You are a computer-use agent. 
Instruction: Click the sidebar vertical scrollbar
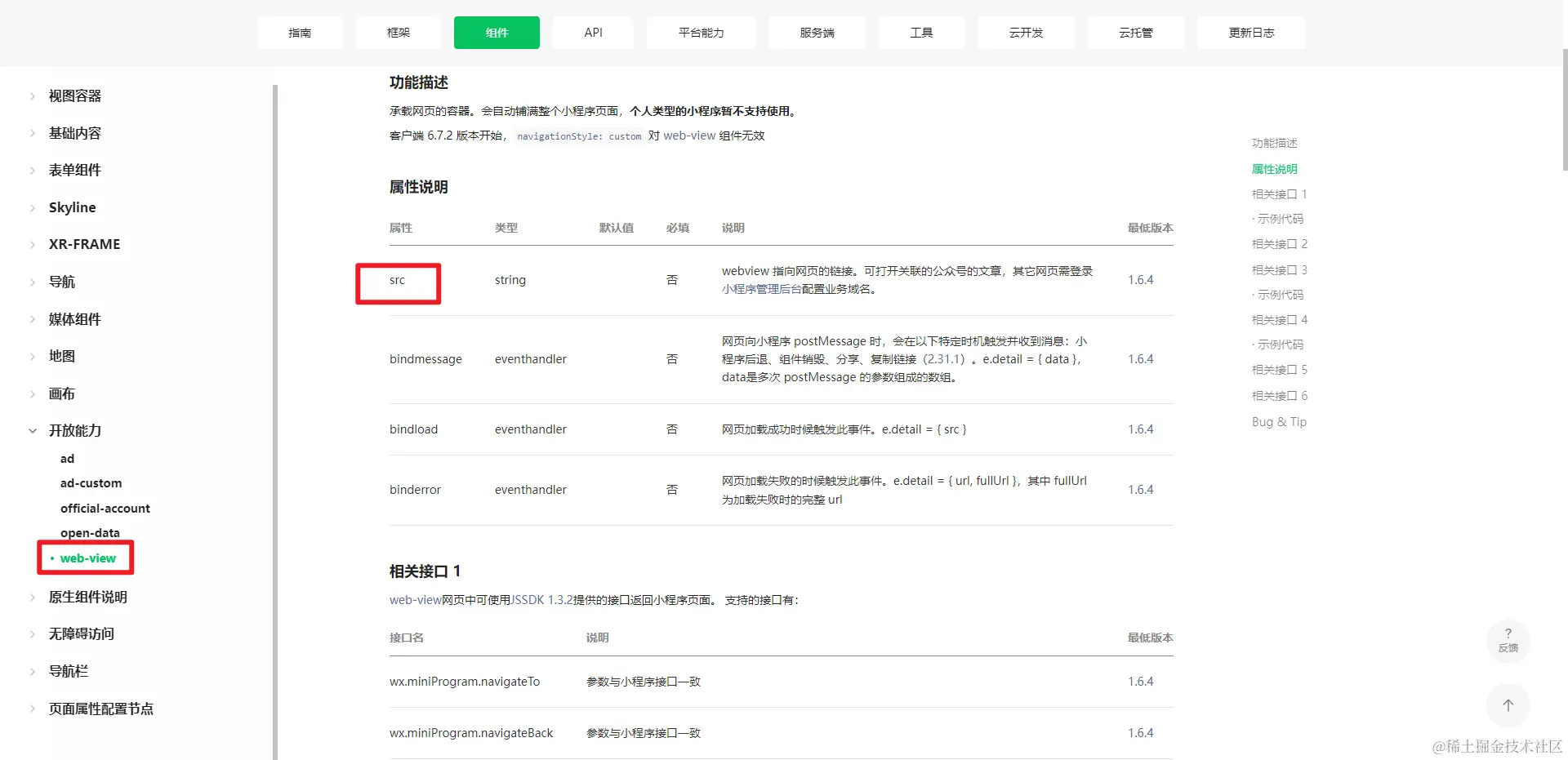275,422
